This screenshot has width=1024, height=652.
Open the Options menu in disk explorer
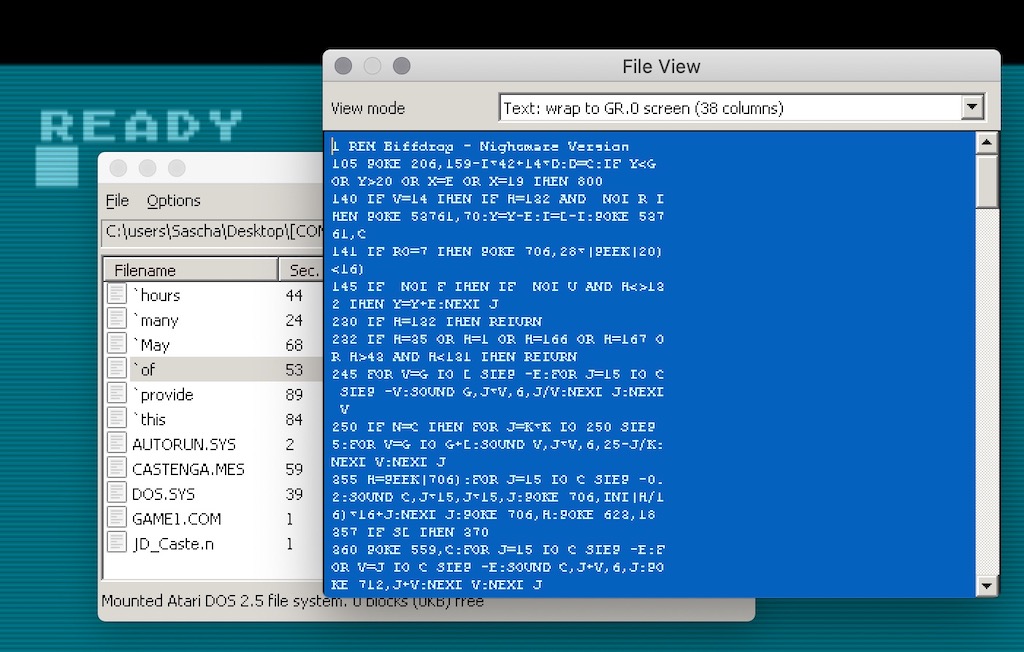click(173, 201)
